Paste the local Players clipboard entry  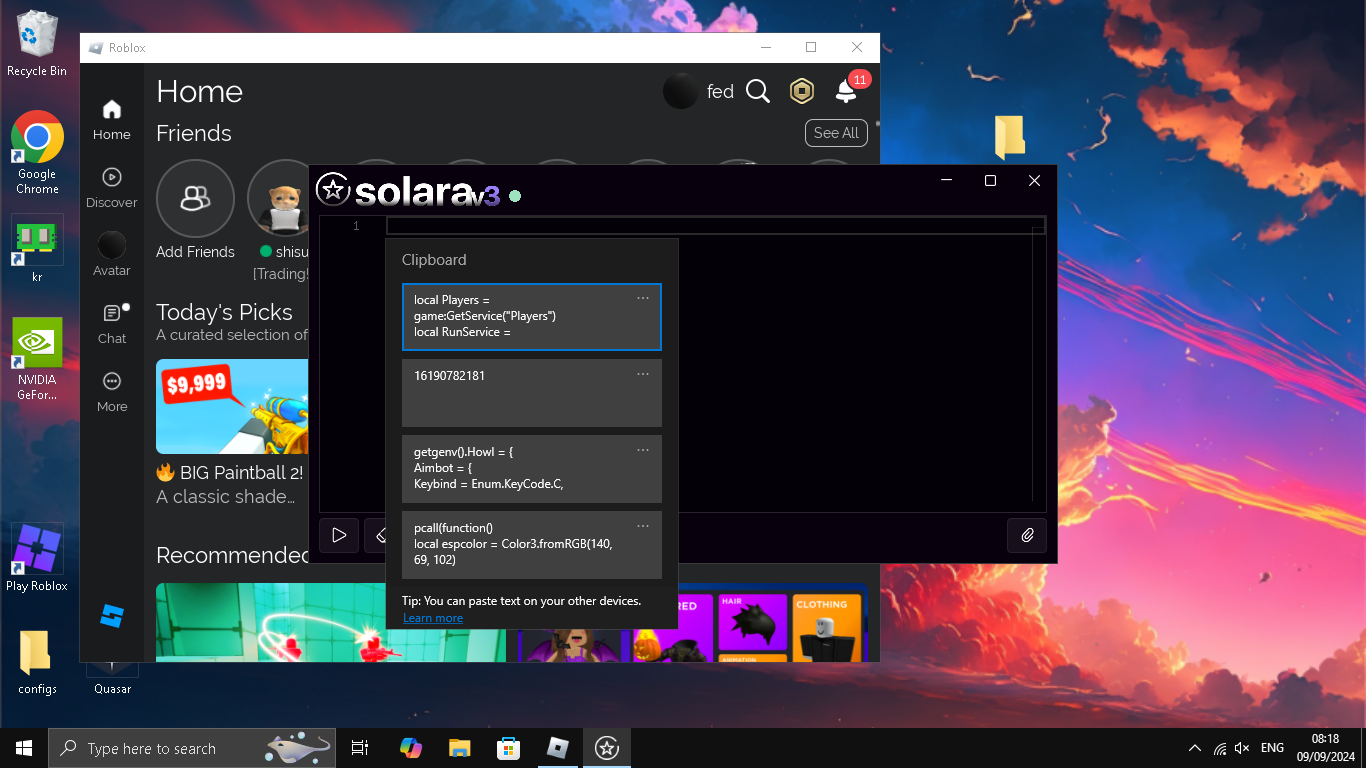click(532, 317)
